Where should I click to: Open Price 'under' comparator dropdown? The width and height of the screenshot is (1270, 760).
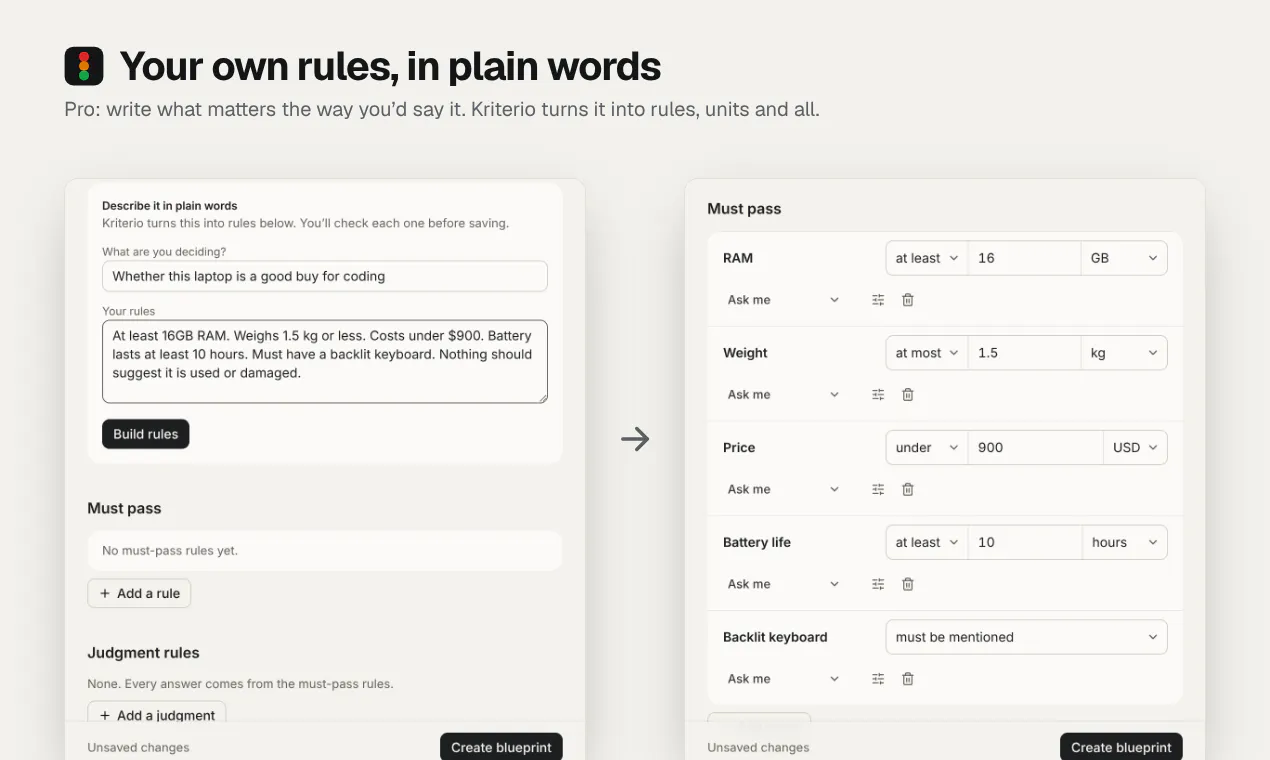coord(927,448)
